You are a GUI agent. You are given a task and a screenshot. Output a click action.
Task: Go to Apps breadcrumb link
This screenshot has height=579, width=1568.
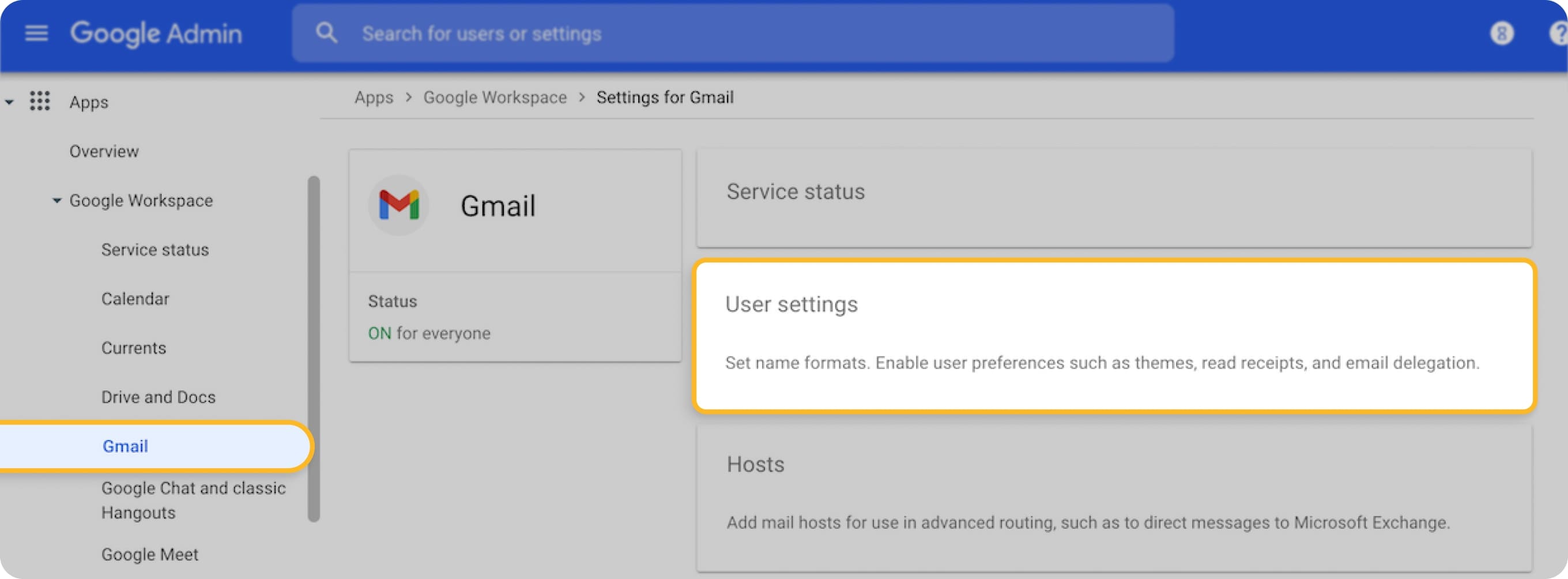click(x=374, y=97)
